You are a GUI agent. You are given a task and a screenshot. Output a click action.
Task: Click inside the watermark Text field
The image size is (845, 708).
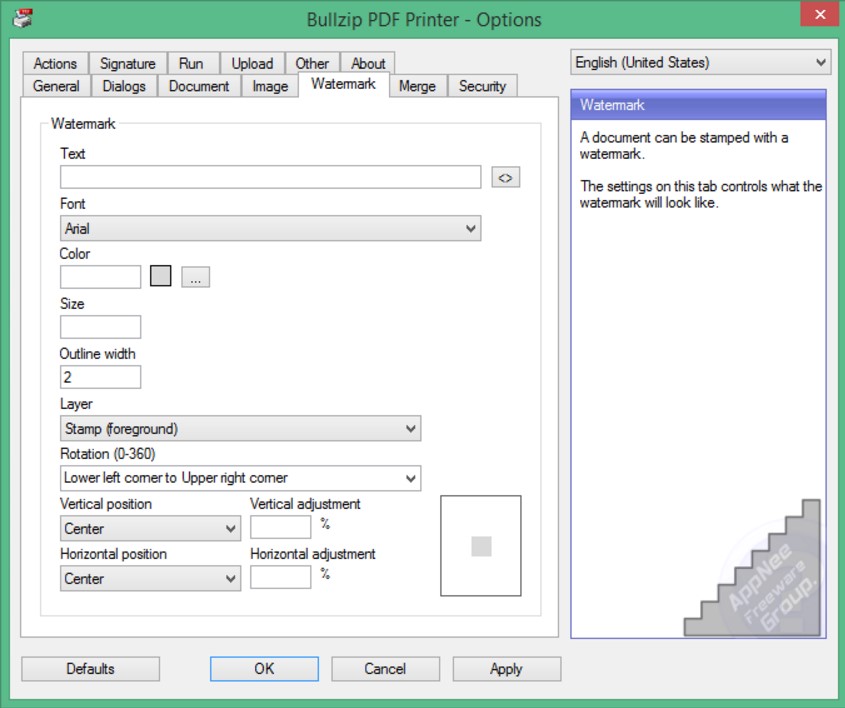point(270,176)
